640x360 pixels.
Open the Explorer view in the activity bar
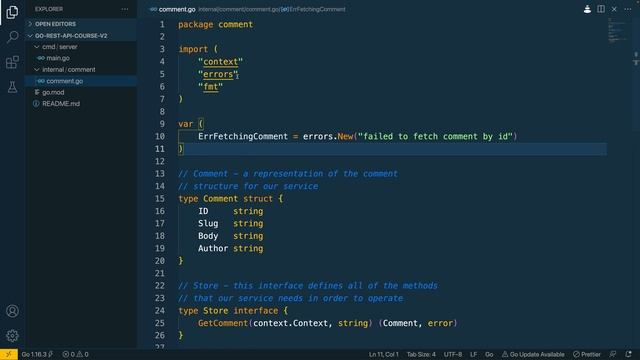click(12, 12)
